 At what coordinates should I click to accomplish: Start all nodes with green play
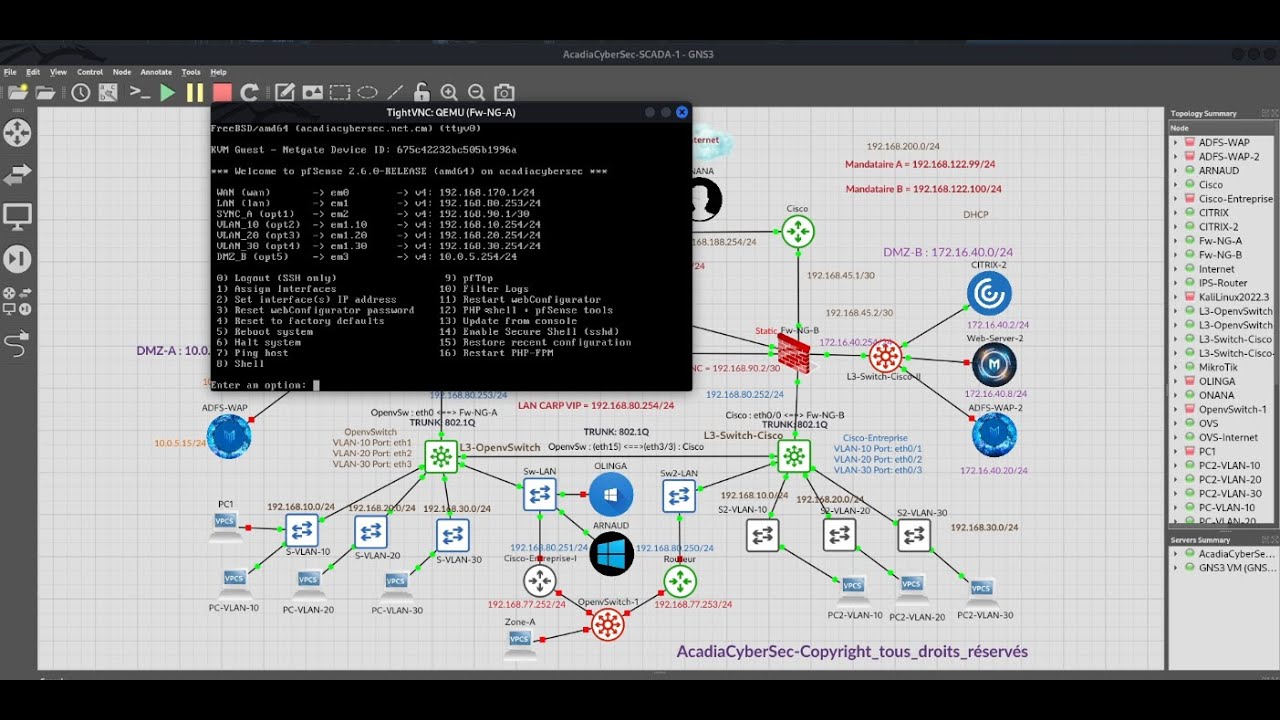(x=168, y=93)
